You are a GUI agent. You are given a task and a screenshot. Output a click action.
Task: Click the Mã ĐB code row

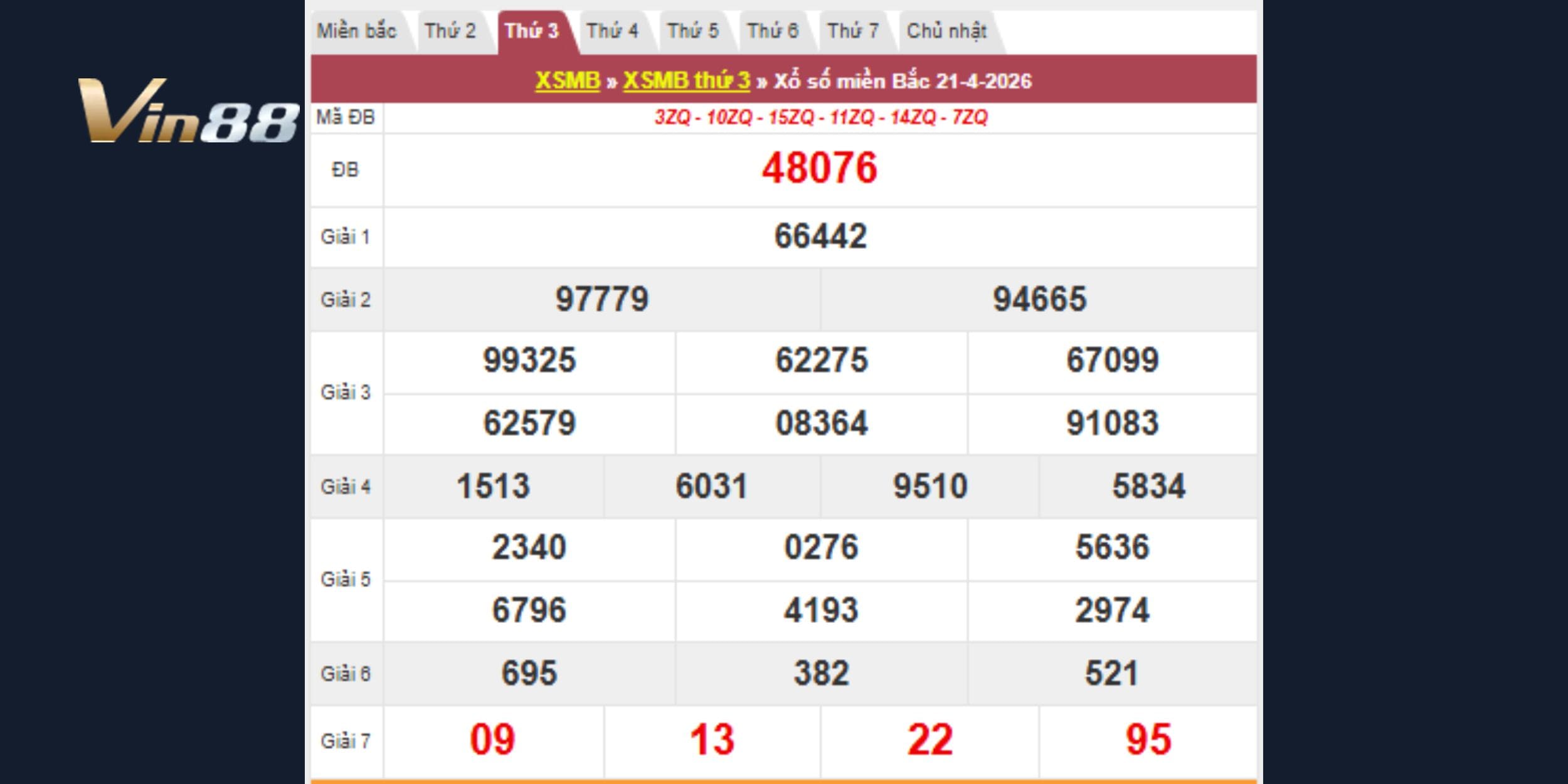pos(820,117)
